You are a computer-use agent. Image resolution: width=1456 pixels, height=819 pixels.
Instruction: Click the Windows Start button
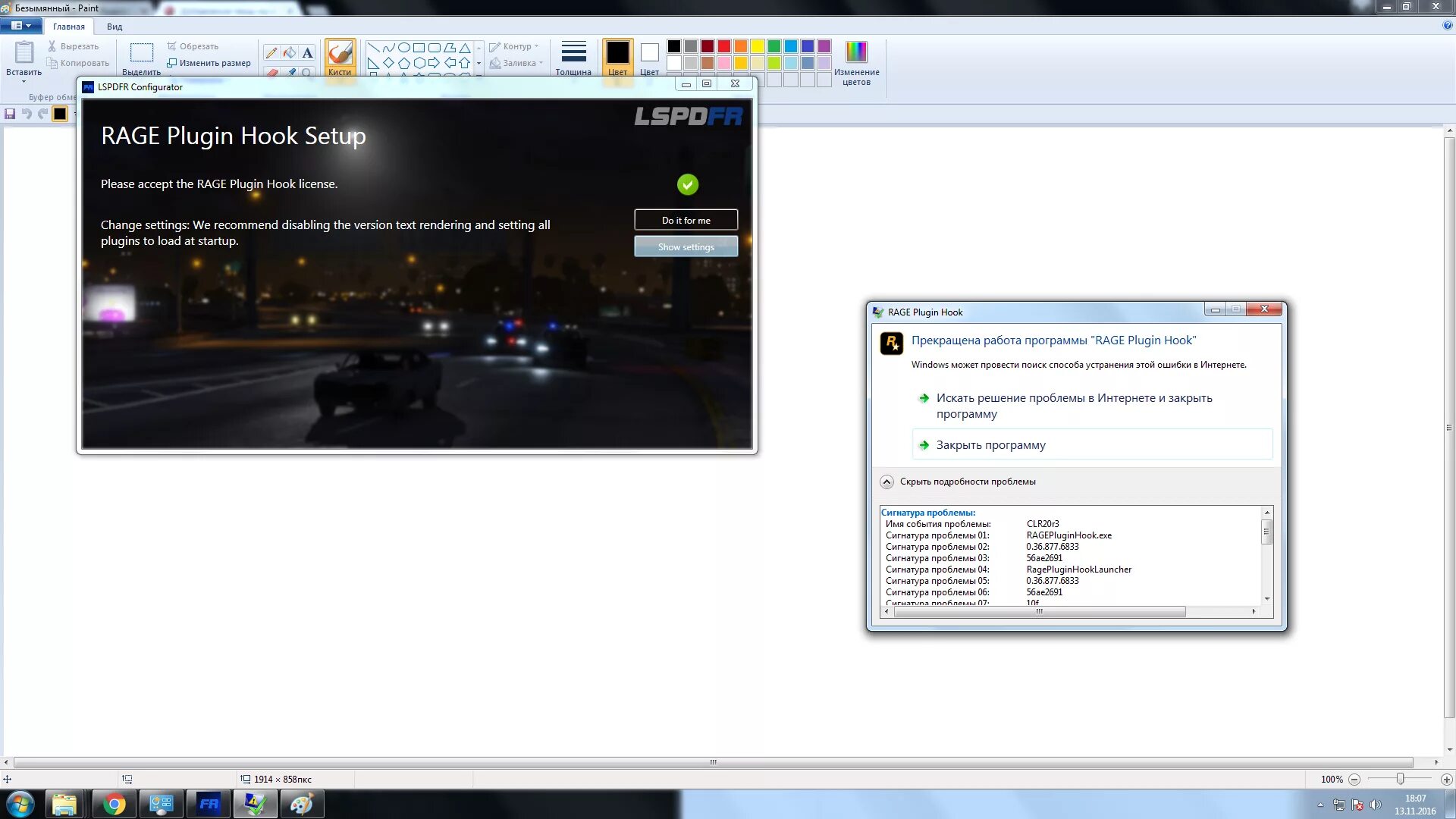point(20,804)
